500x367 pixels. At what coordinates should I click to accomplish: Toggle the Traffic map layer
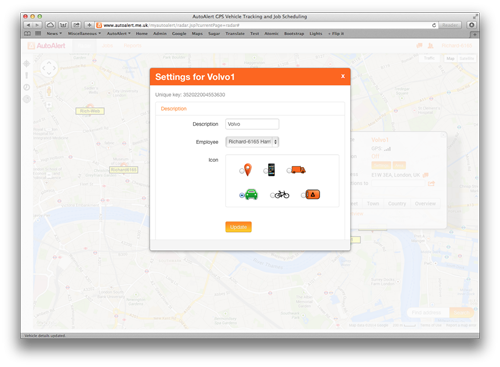point(429,58)
